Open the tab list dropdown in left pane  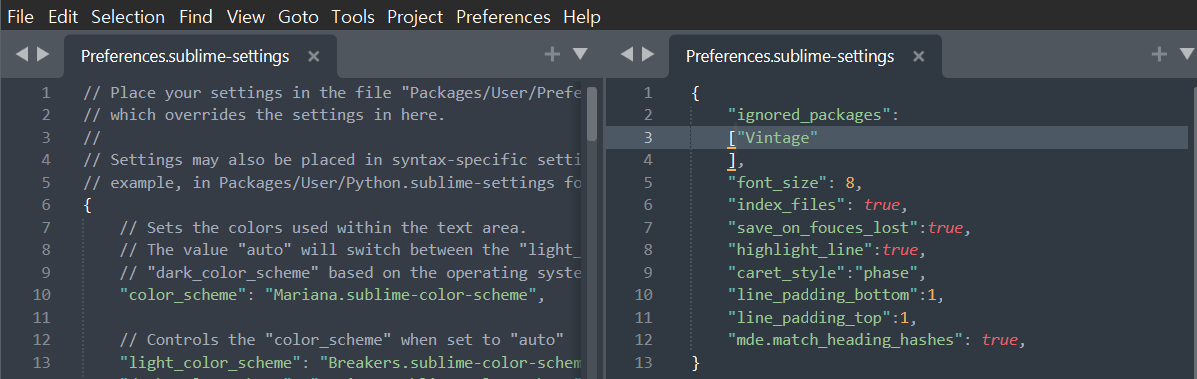[580, 53]
